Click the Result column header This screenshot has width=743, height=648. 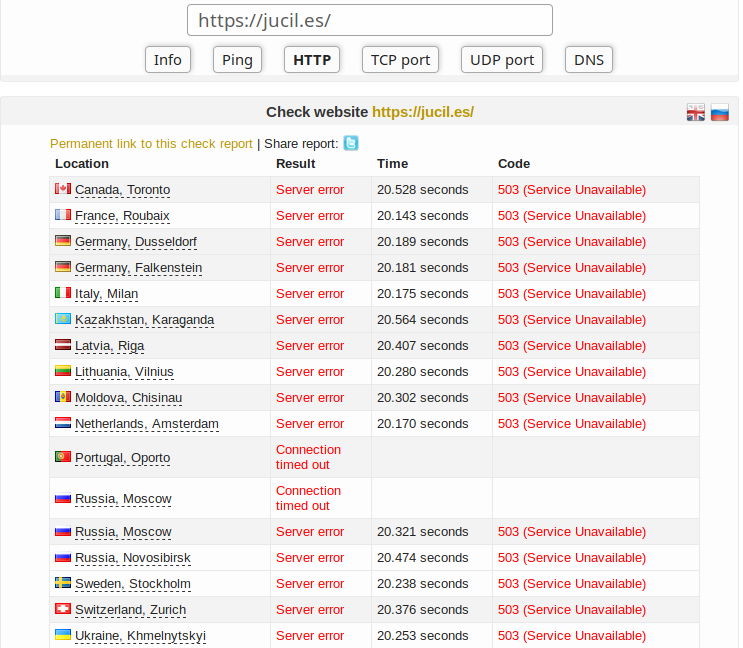(x=296, y=163)
